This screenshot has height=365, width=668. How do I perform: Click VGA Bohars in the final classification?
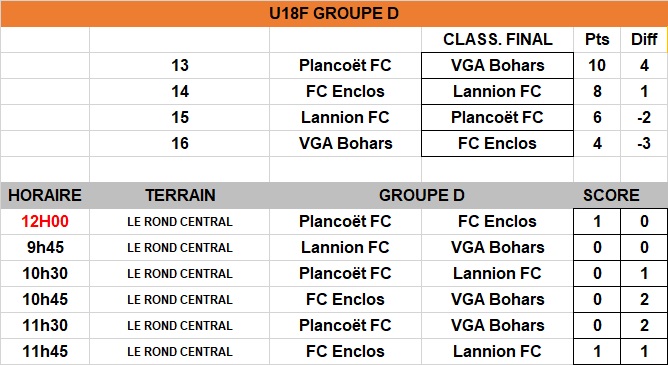pyautogui.click(x=497, y=66)
